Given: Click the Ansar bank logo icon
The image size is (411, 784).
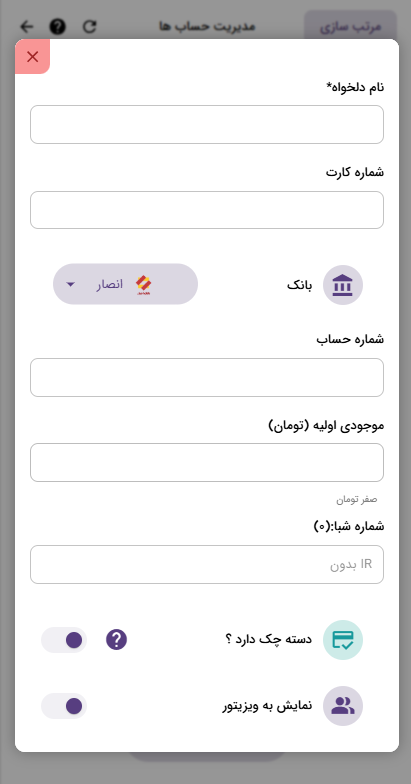Looking at the screenshot, I should pos(144,284).
